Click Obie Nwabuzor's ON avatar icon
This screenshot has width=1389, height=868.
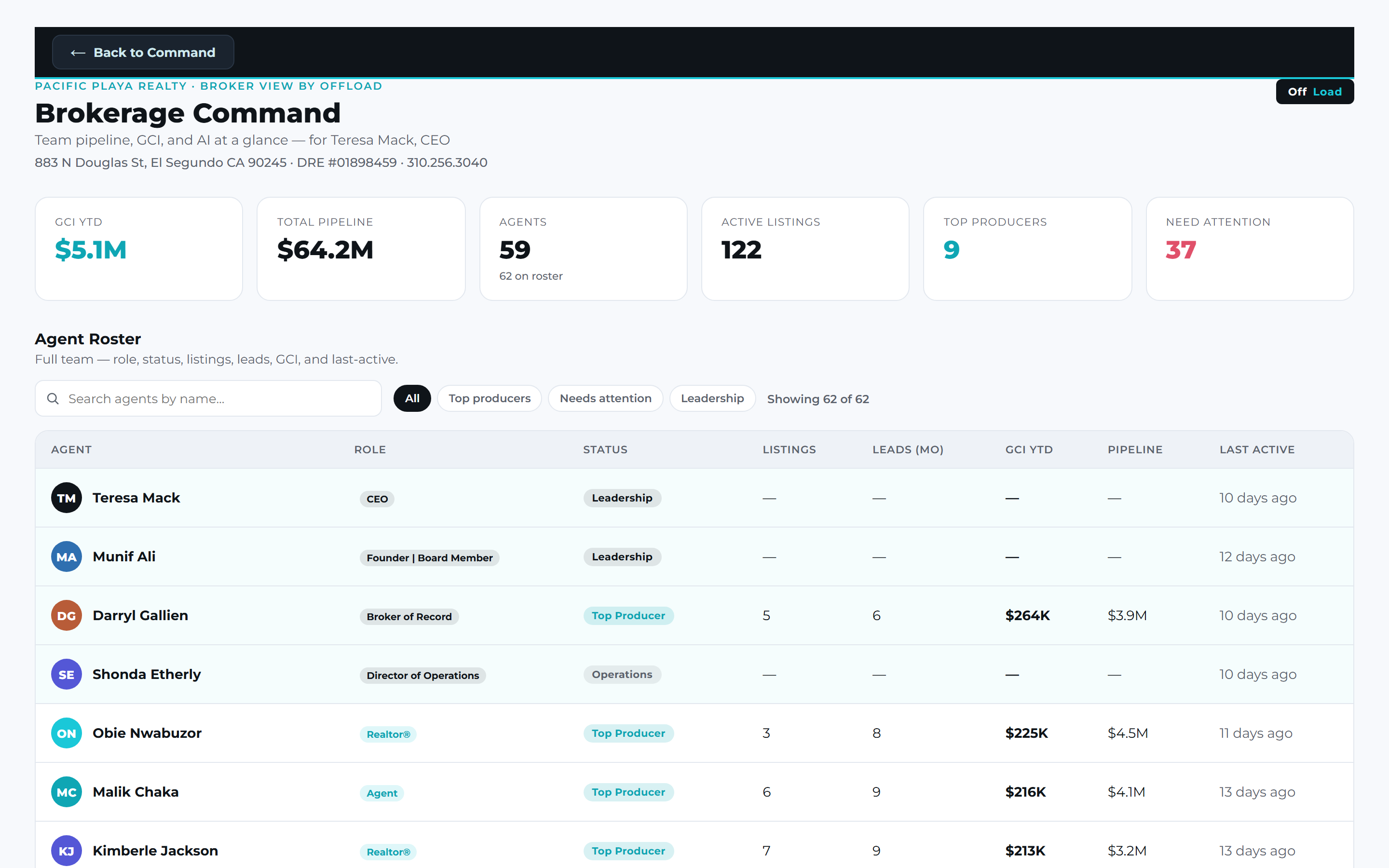tap(66, 733)
